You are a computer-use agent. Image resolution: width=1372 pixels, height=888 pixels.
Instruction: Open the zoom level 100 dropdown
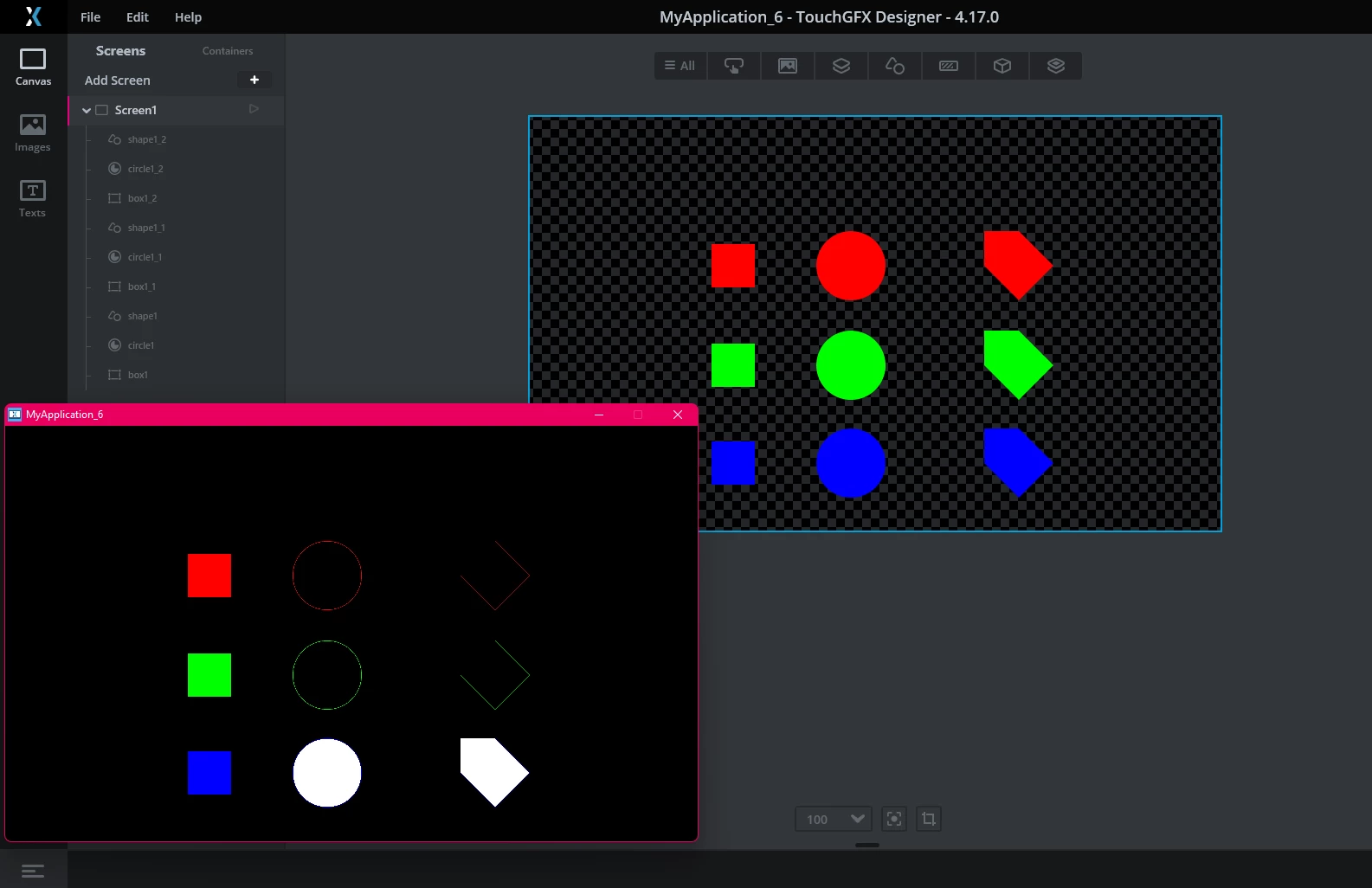pyautogui.click(x=833, y=819)
